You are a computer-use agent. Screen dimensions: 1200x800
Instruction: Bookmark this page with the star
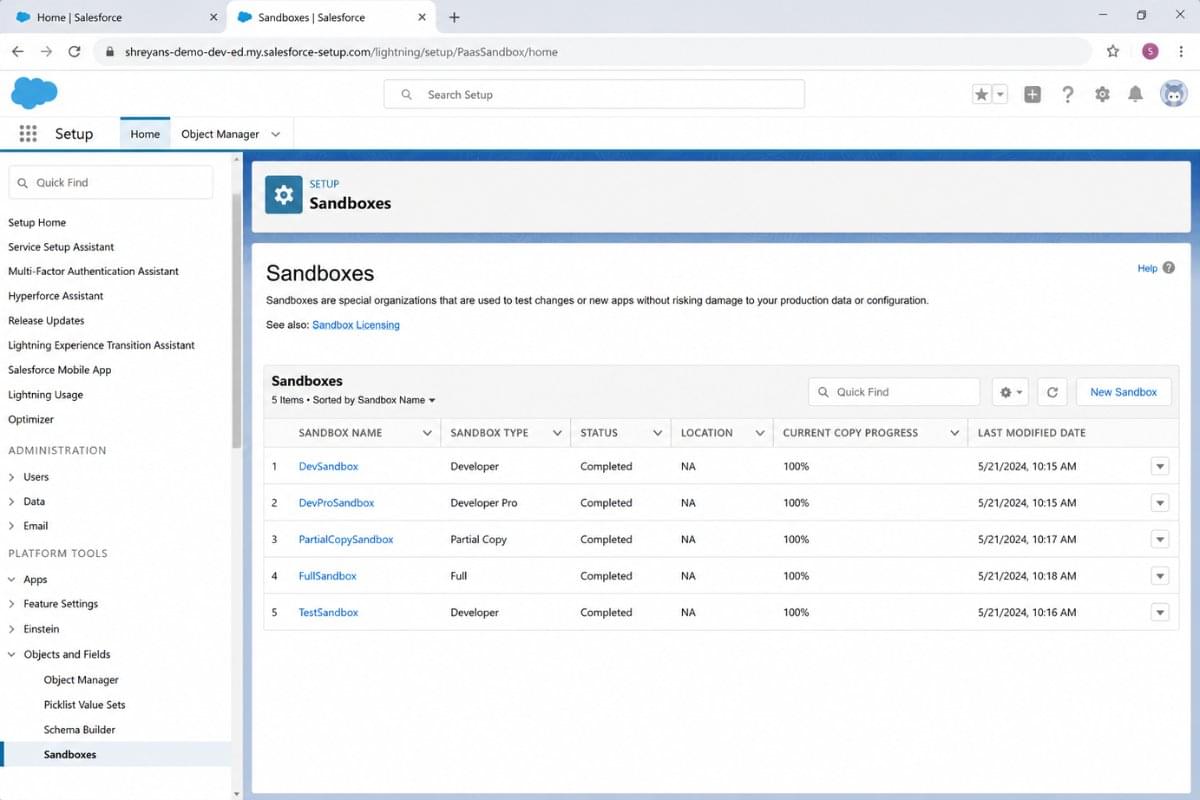click(x=1113, y=51)
